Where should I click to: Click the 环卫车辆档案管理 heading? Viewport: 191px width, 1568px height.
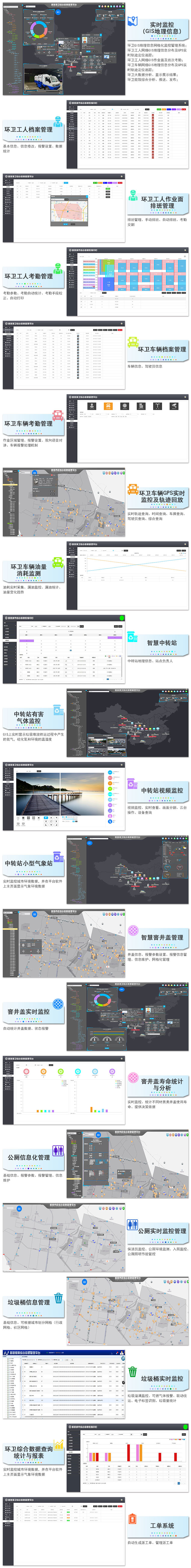162,349
